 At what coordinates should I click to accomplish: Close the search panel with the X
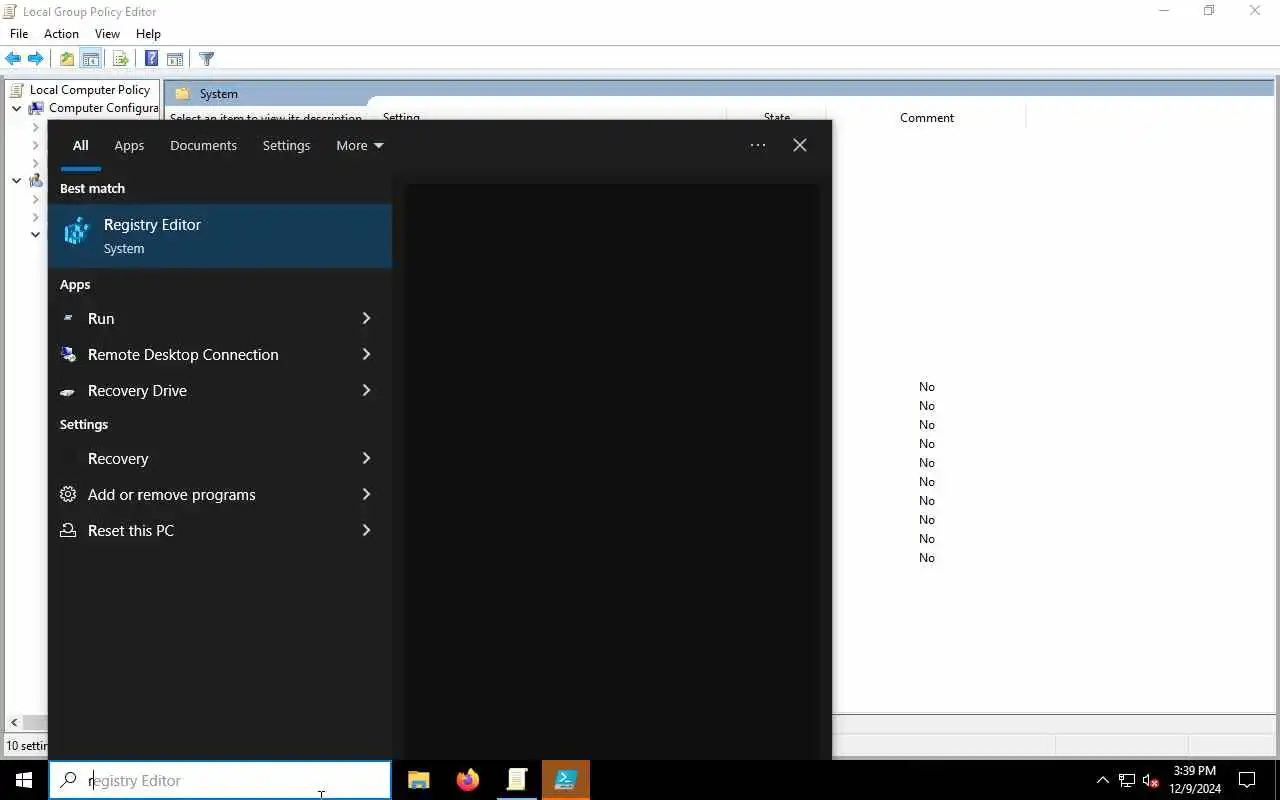tap(800, 145)
